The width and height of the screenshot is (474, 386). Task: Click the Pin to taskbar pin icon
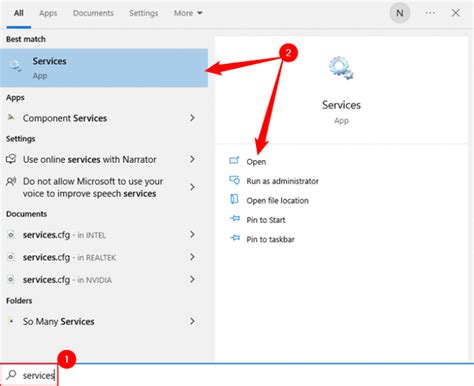[x=235, y=238]
